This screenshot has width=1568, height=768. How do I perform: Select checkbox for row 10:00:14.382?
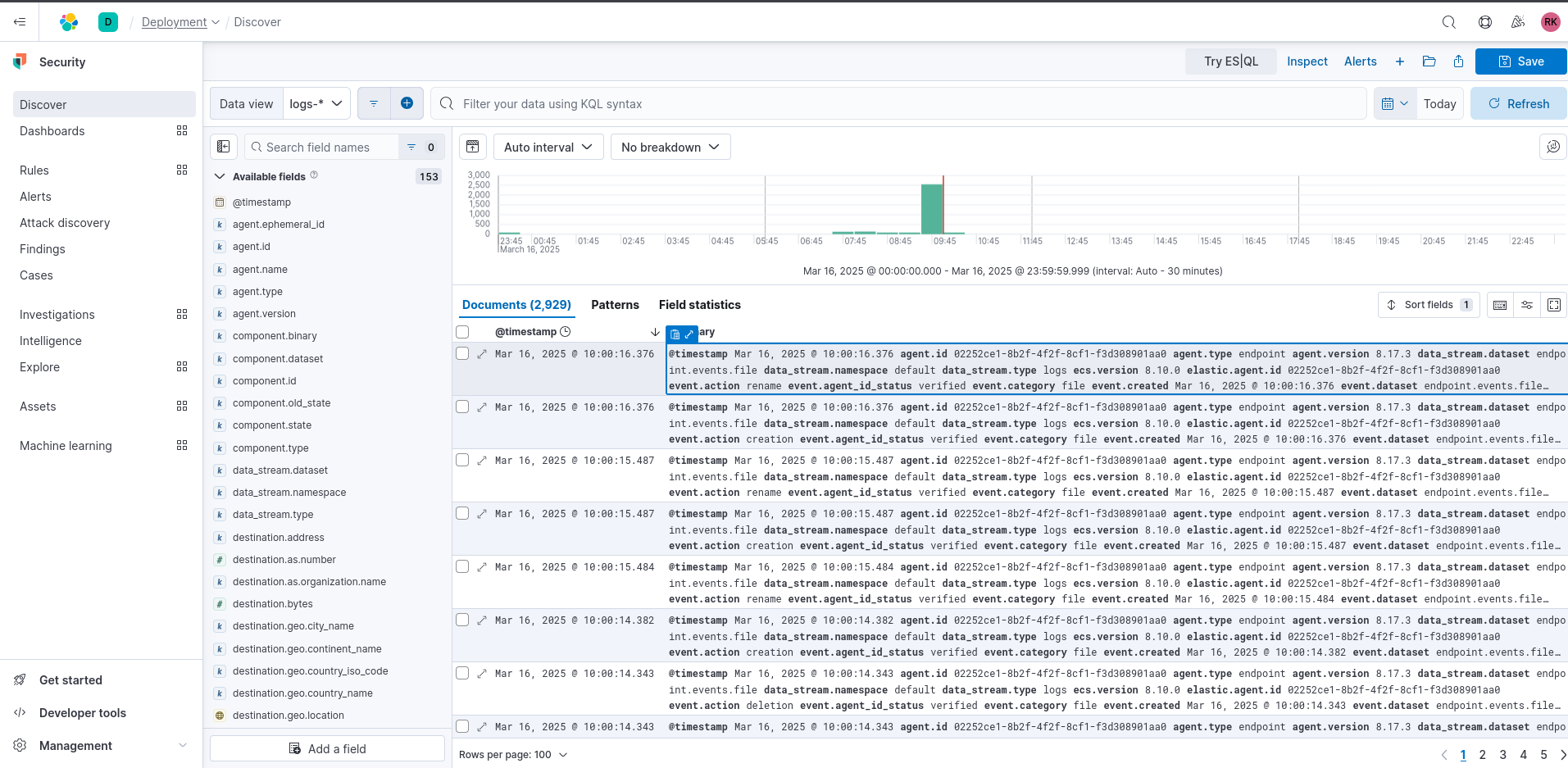tap(462, 620)
